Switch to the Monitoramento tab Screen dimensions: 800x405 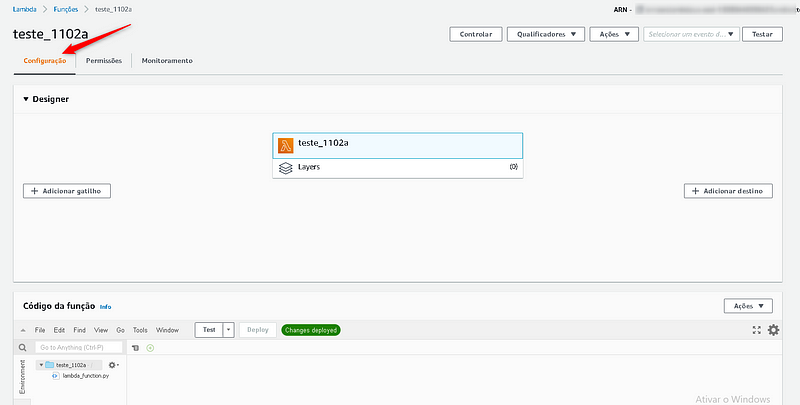coord(167,61)
